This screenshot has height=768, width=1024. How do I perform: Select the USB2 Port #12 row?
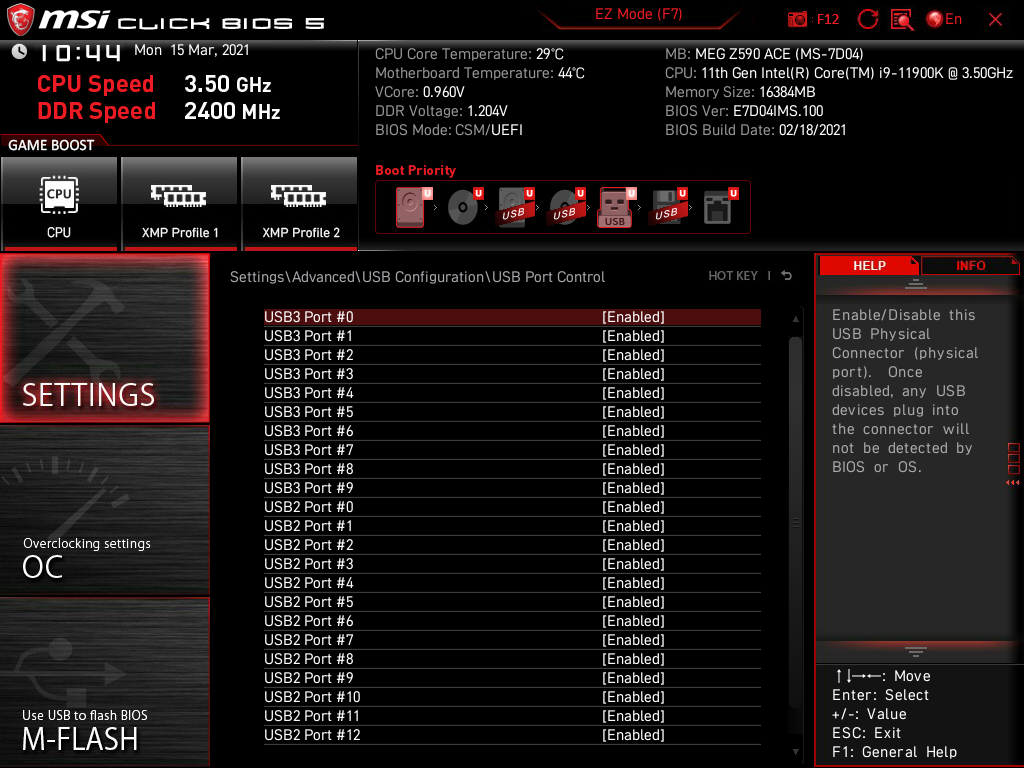pos(512,735)
